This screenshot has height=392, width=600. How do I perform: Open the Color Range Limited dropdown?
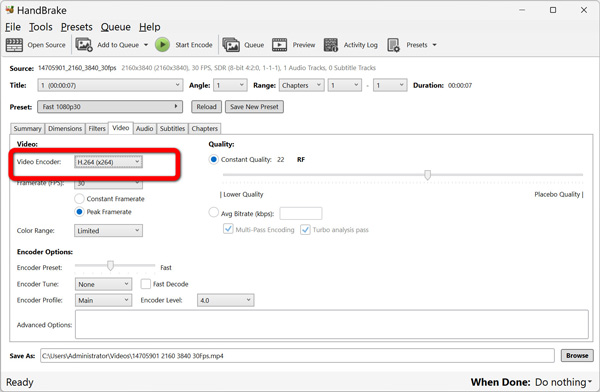pos(108,230)
